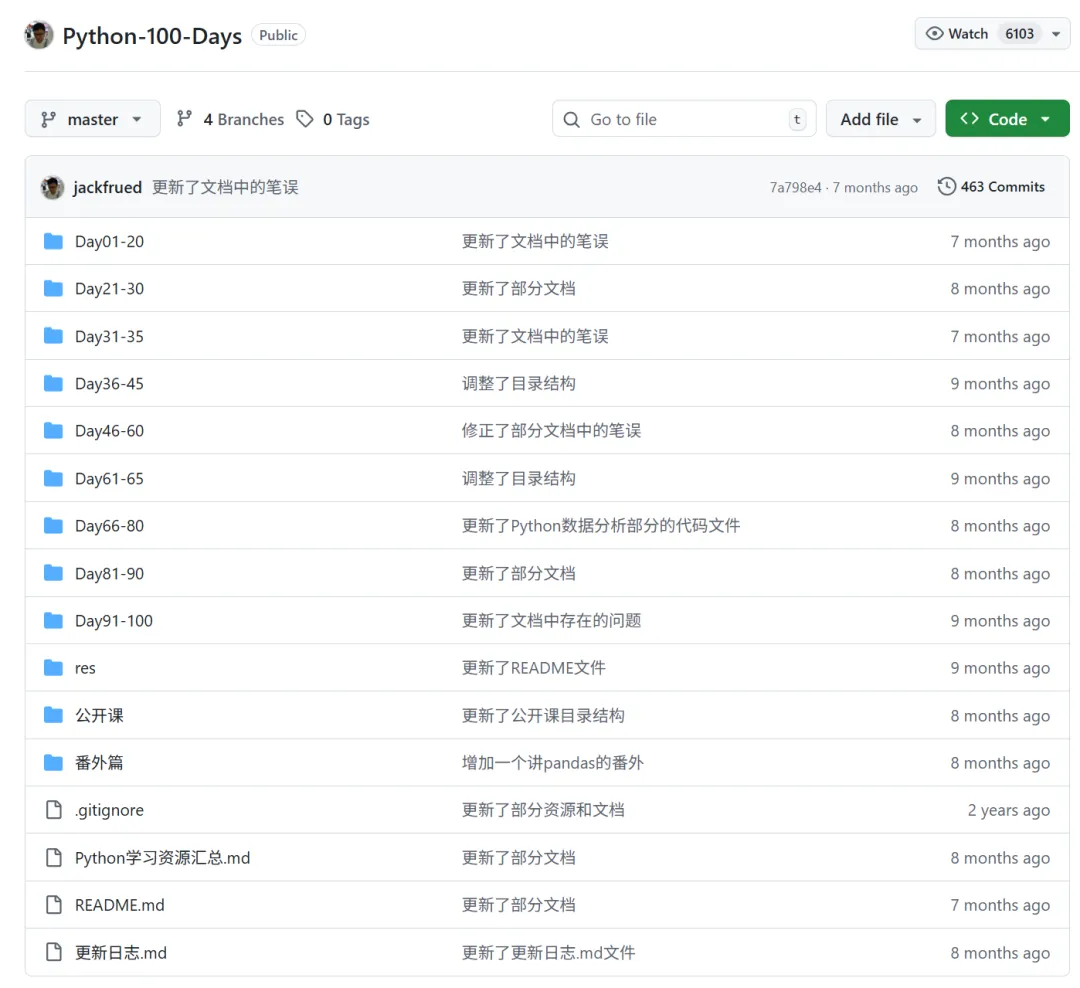This screenshot has width=1080, height=988.
Task: Open the Day21-30 folder
Action: click(110, 289)
